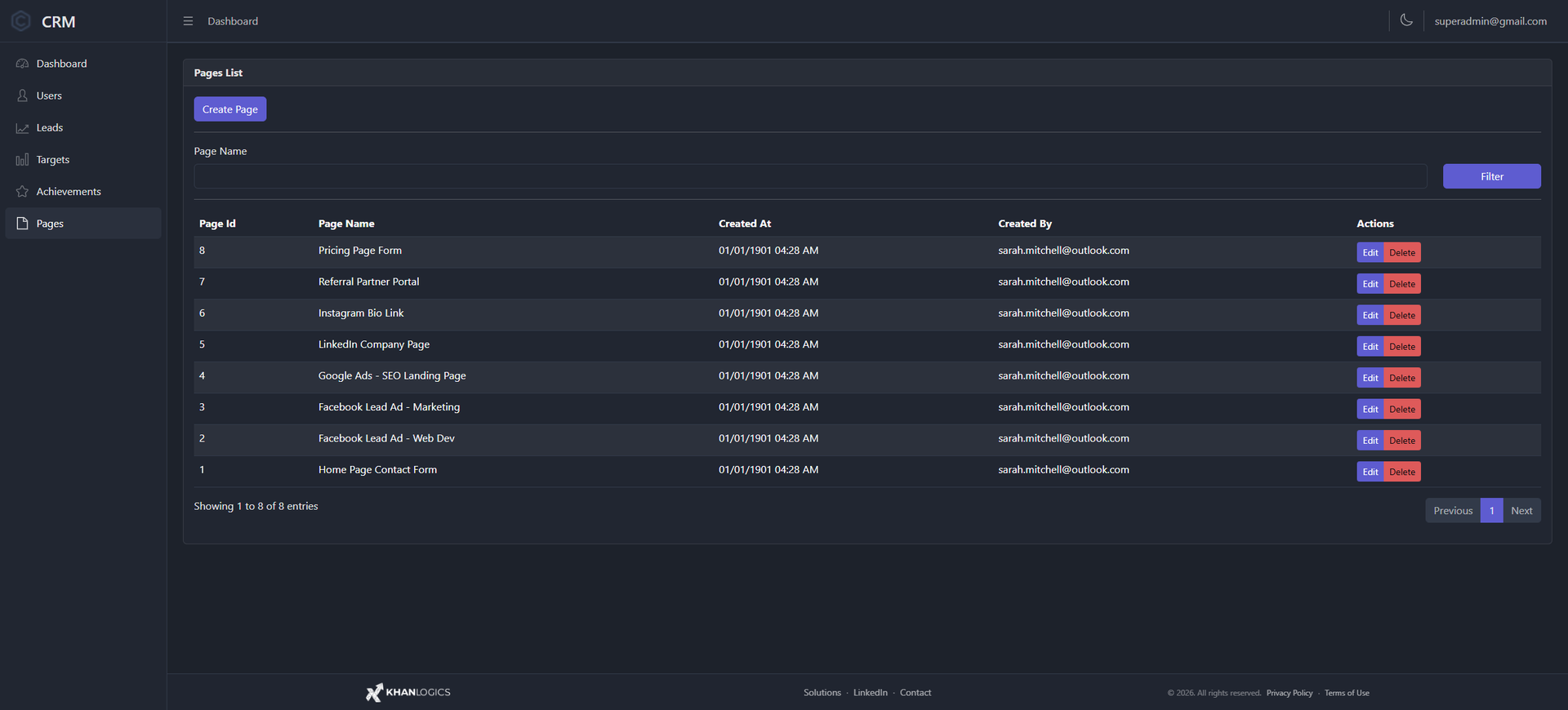This screenshot has height=710, width=1568.
Task: Open the Terms of Use link
Action: click(1347, 693)
